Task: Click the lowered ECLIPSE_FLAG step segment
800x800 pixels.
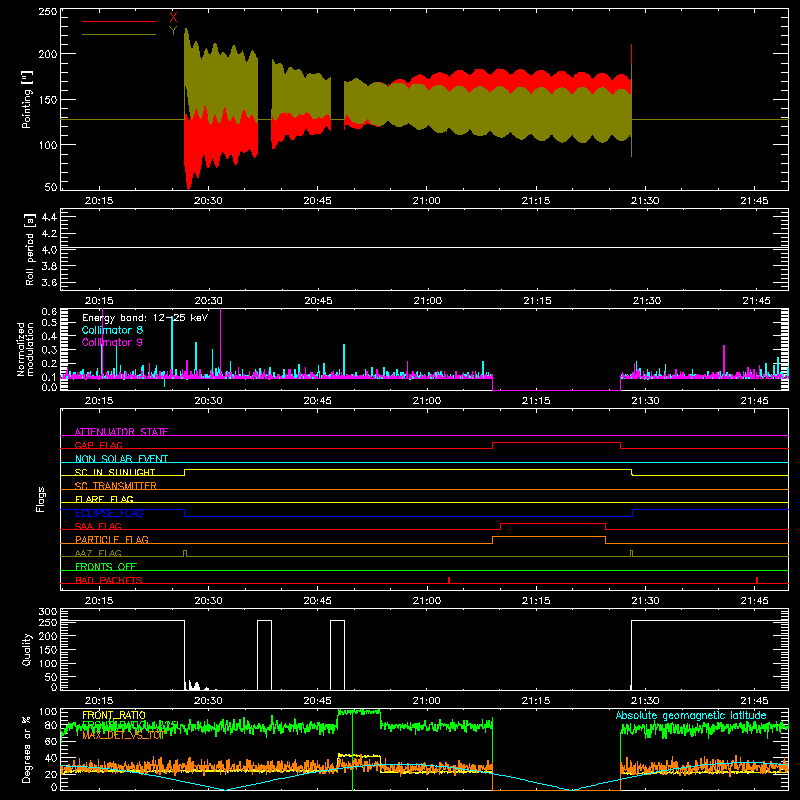Action: point(408,516)
